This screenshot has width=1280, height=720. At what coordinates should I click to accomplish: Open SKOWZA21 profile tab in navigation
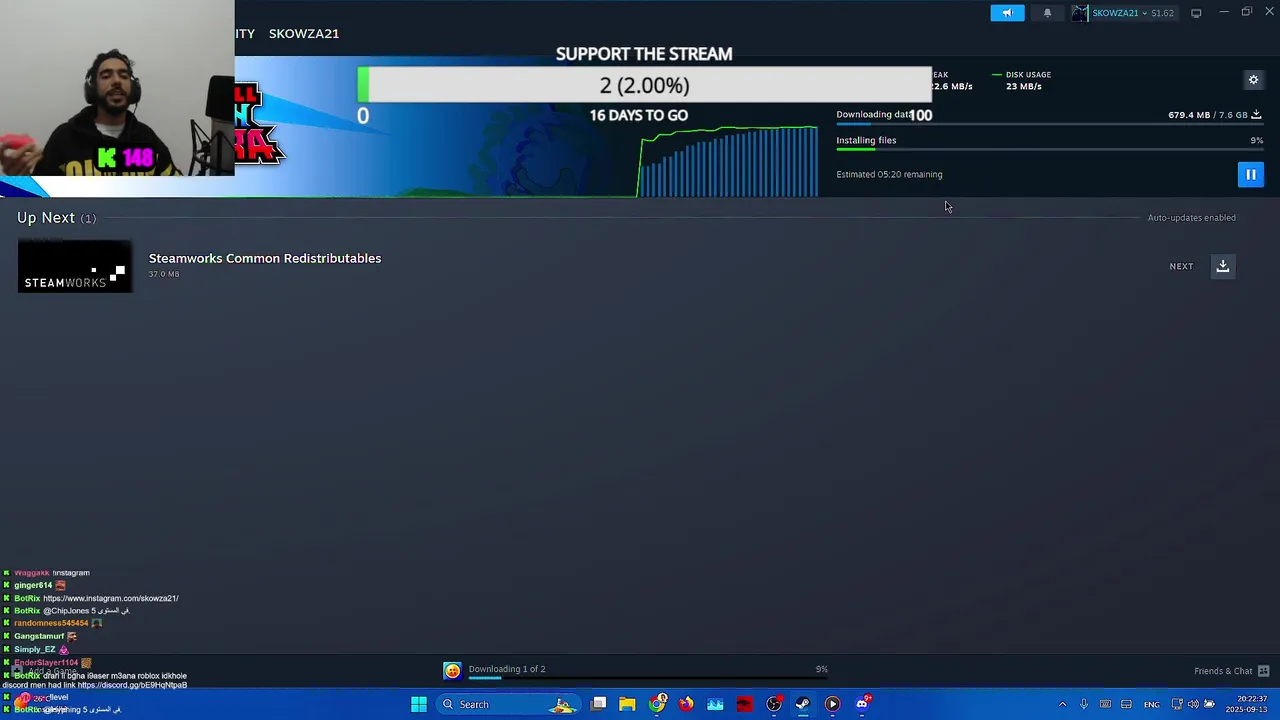pos(304,33)
